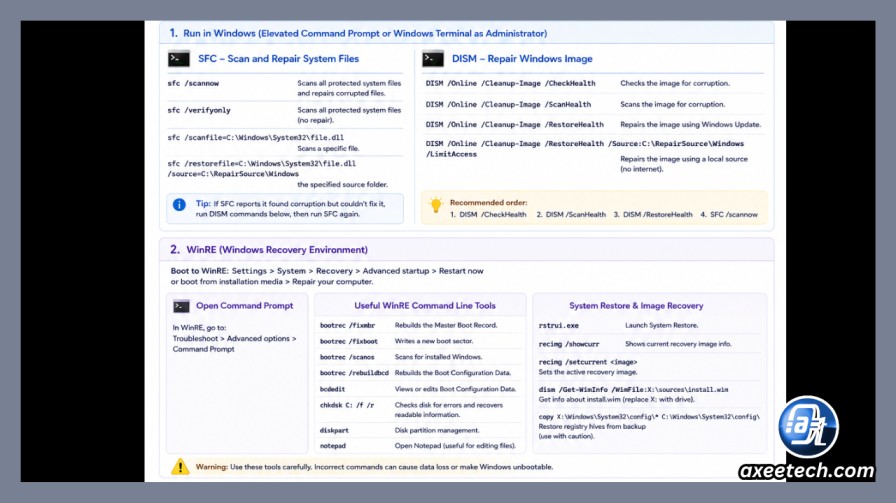The height and width of the screenshot is (503, 896).
Task: Click the 'copy X:\Windows\System32\config\*' command
Action: (649, 417)
